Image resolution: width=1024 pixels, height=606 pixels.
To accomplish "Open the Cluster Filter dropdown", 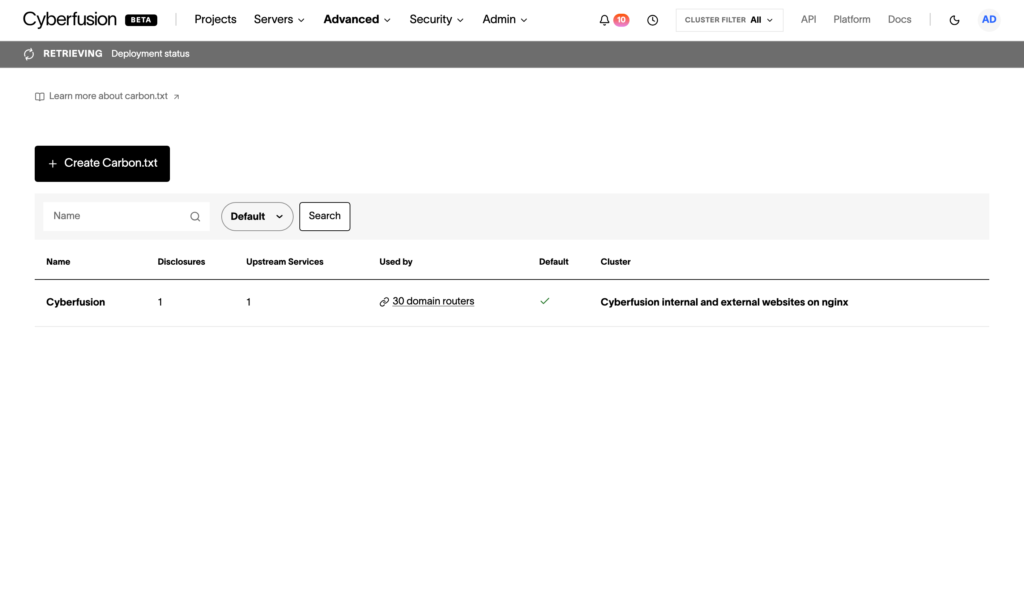I will pos(729,20).
